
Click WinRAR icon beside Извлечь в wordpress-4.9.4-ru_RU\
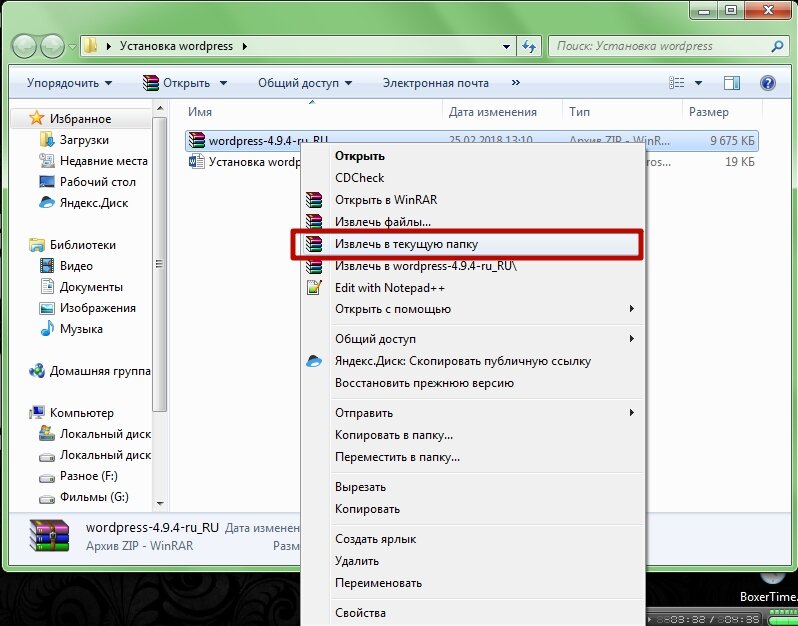(x=314, y=266)
